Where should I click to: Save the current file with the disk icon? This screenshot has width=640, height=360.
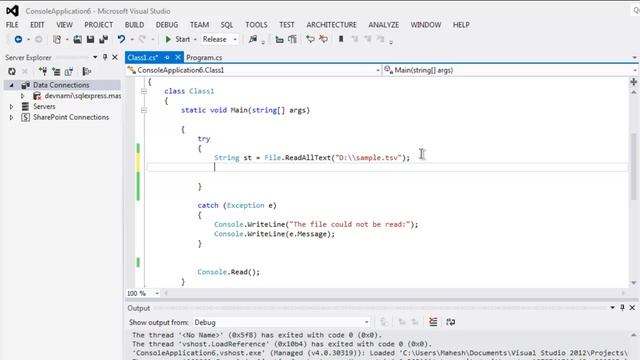pos(90,39)
